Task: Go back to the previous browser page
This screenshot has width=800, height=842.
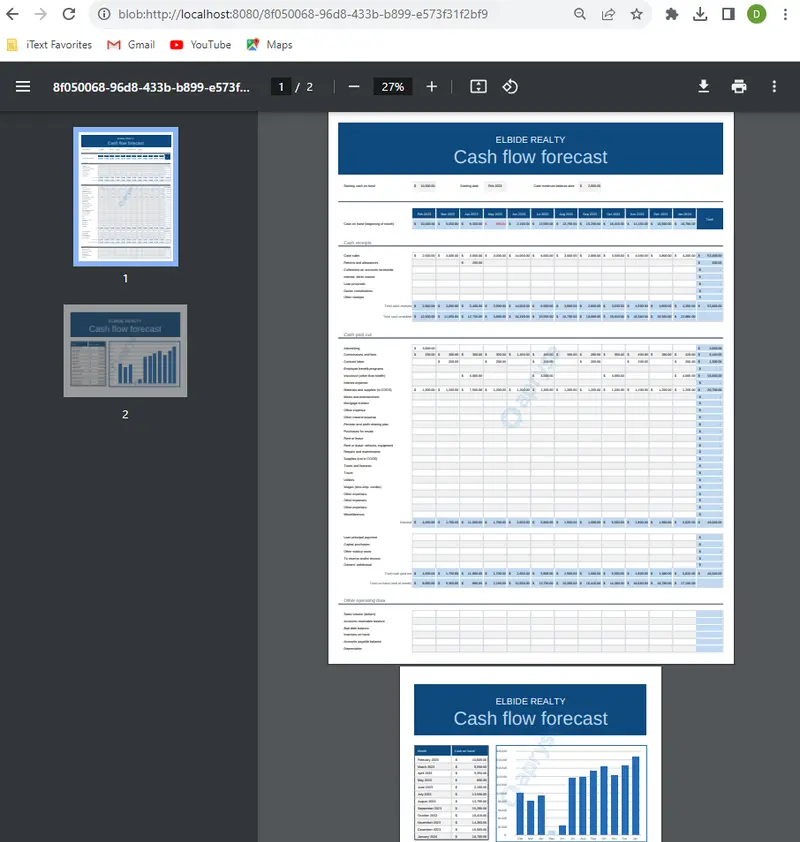Action: (x=12, y=14)
